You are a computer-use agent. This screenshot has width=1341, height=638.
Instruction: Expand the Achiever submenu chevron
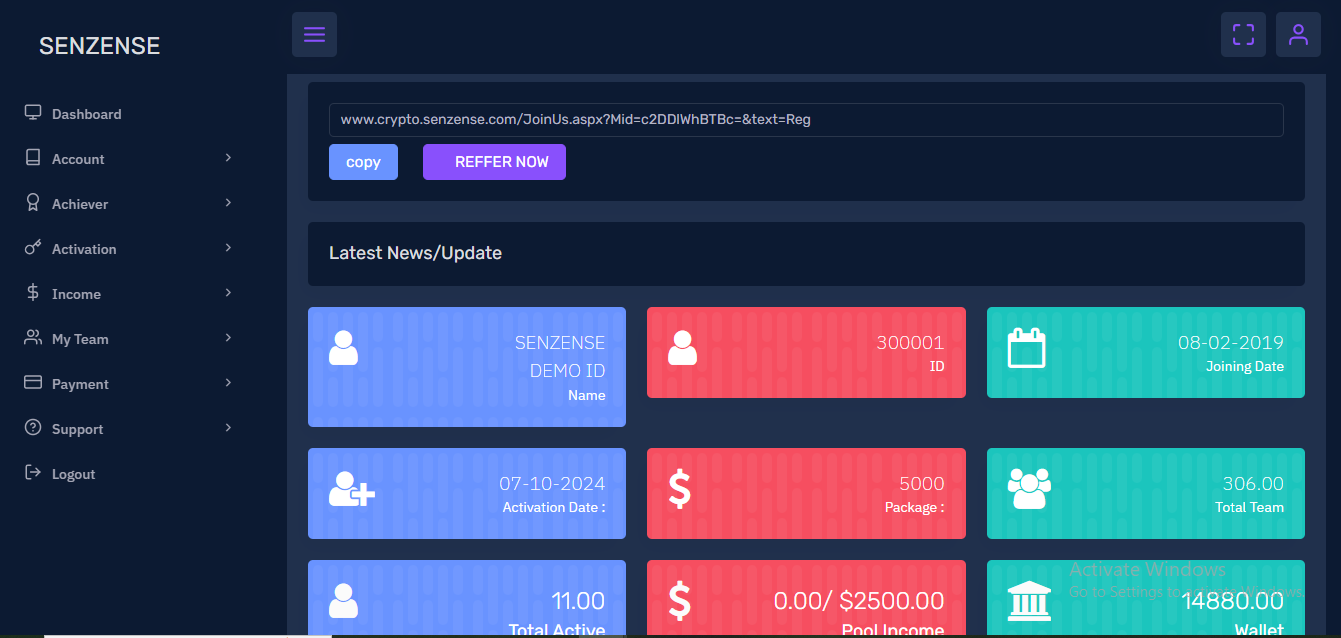pyautogui.click(x=228, y=203)
